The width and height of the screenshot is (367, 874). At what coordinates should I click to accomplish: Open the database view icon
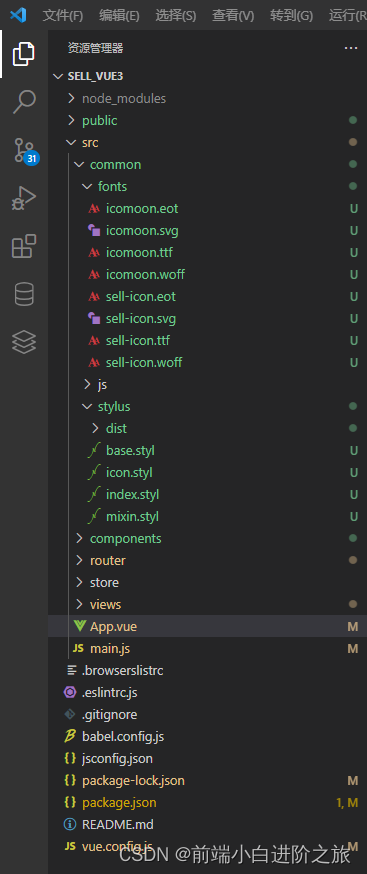[x=24, y=294]
